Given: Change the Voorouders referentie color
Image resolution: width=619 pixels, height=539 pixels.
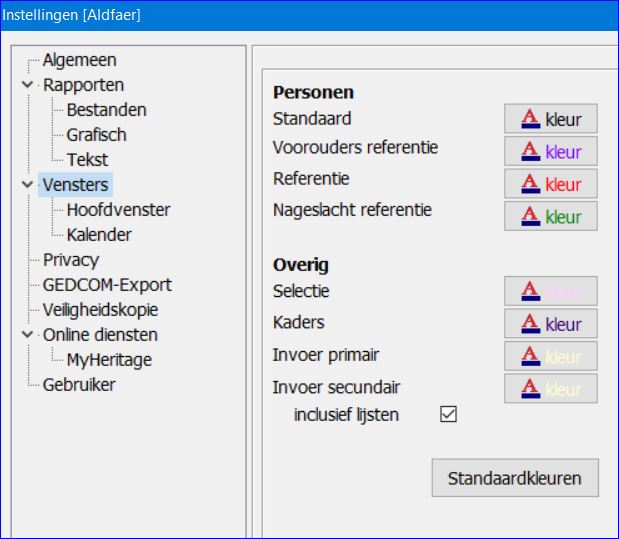Looking at the screenshot, I should 550,152.
